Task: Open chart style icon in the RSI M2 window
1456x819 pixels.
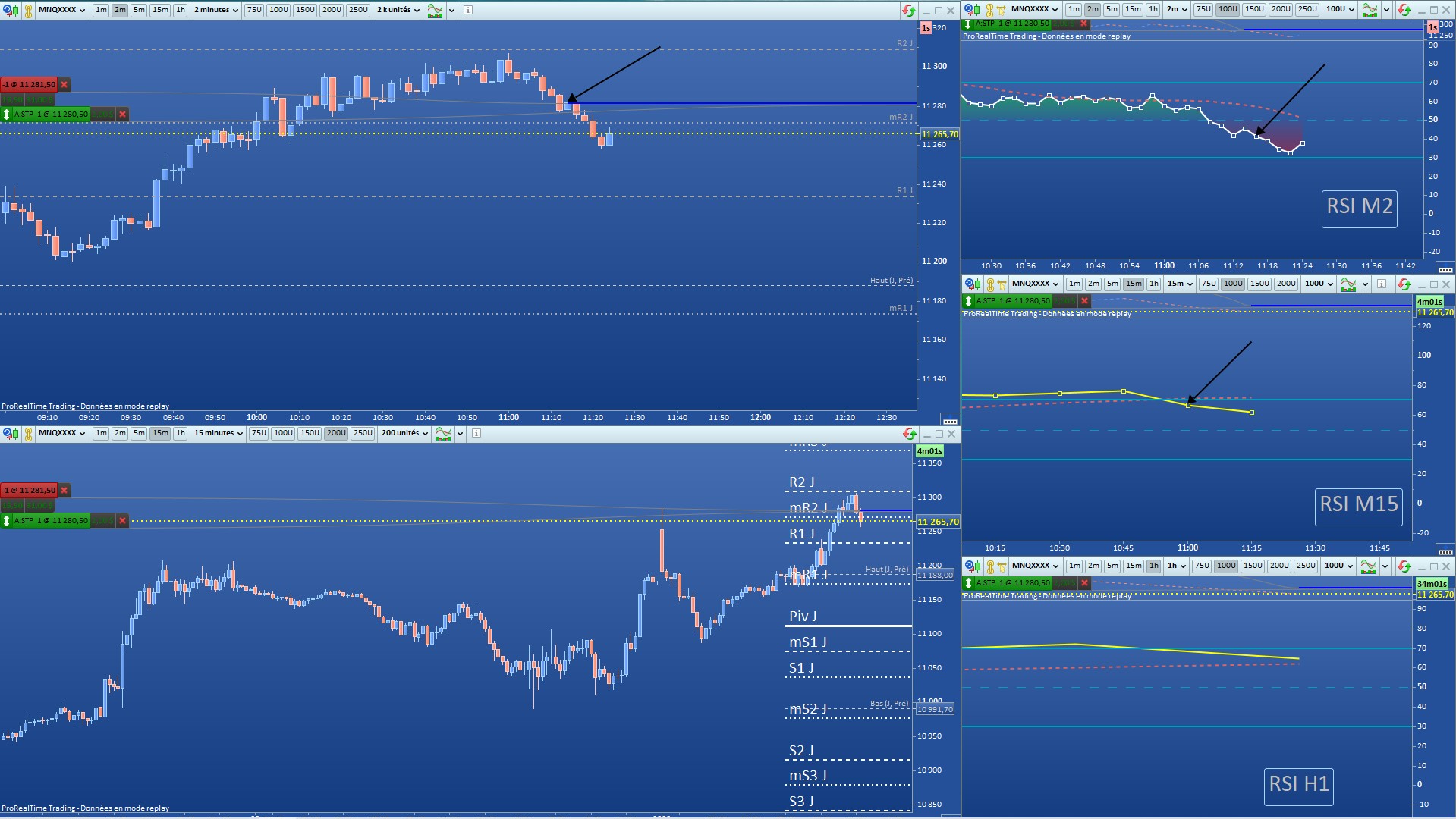Action: (x=971, y=10)
